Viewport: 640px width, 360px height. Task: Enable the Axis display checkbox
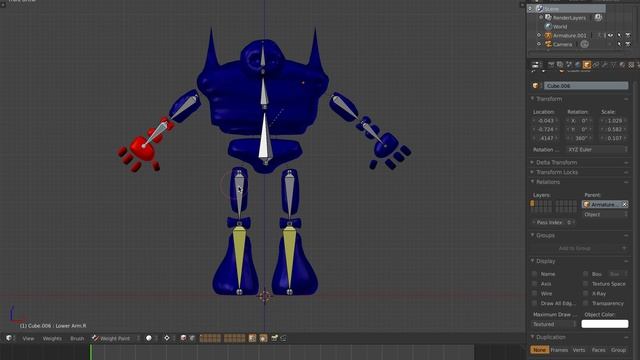[x=534, y=284]
